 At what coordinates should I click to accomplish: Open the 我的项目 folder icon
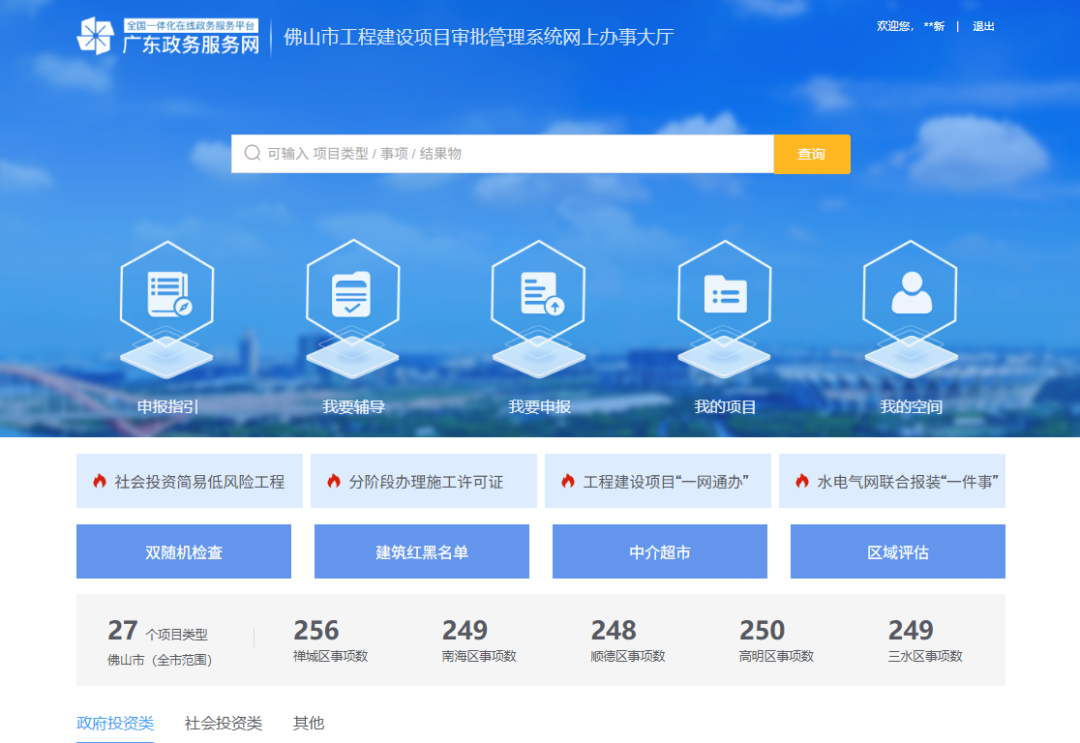725,294
